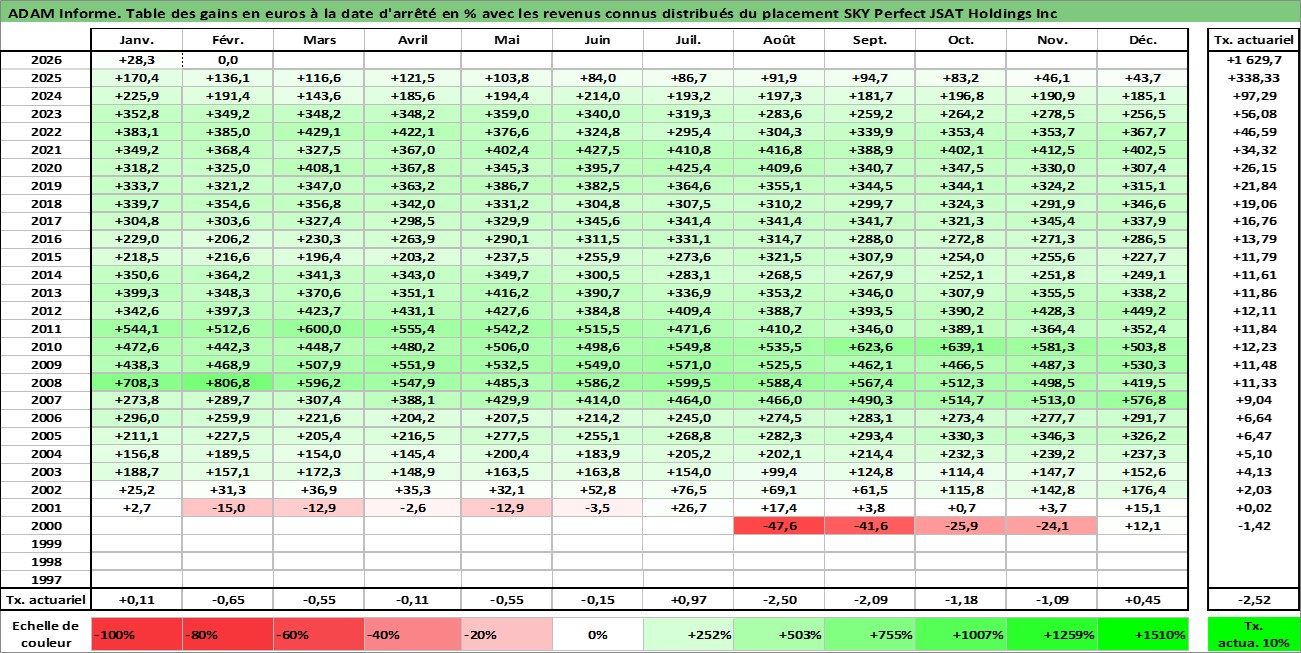Select the -0,65 bottom-row cell under Févr.
The width and height of the screenshot is (1301, 653).
pos(227,600)
